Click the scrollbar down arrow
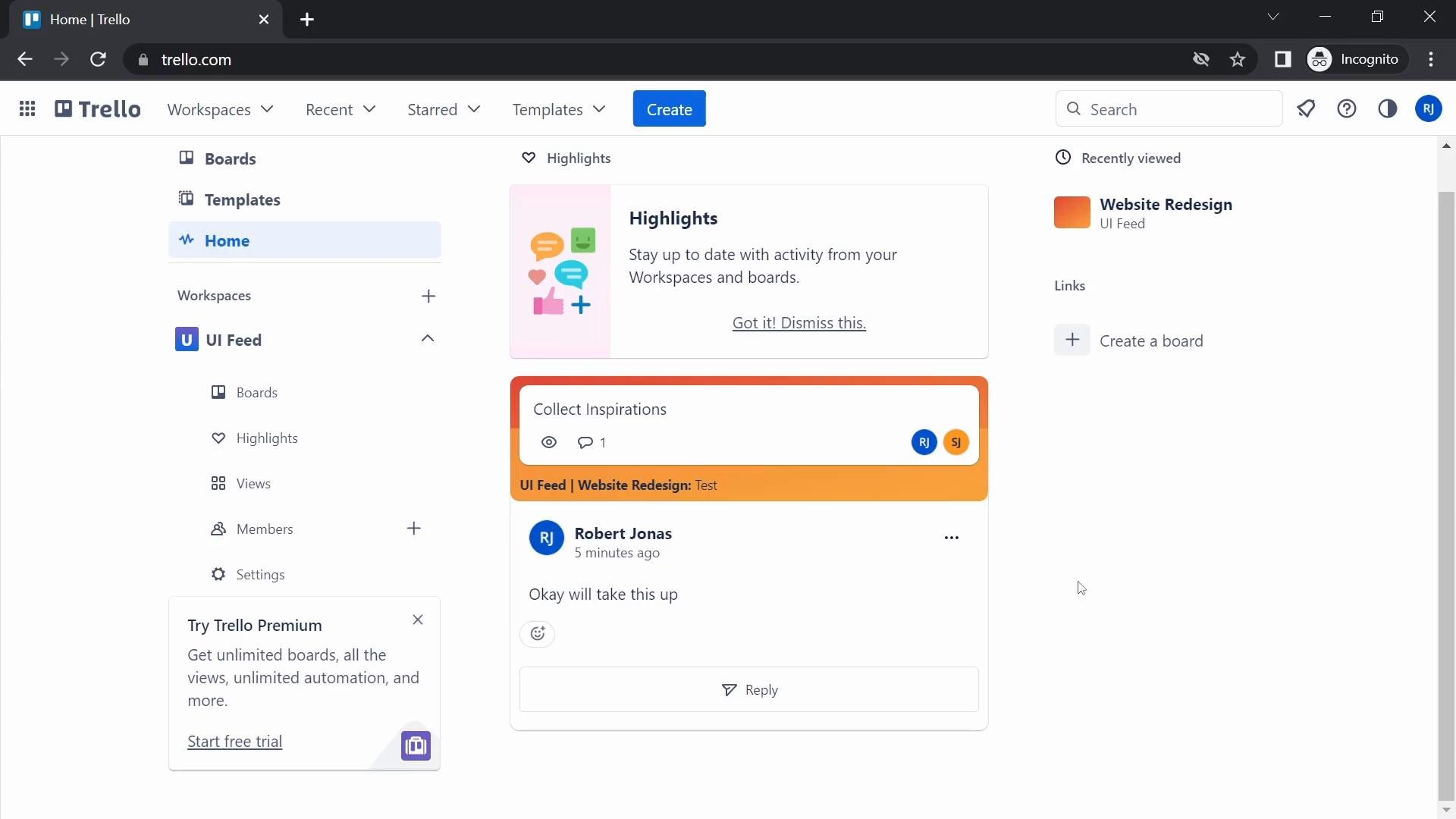The image size is (1456, 819). 1446,810
